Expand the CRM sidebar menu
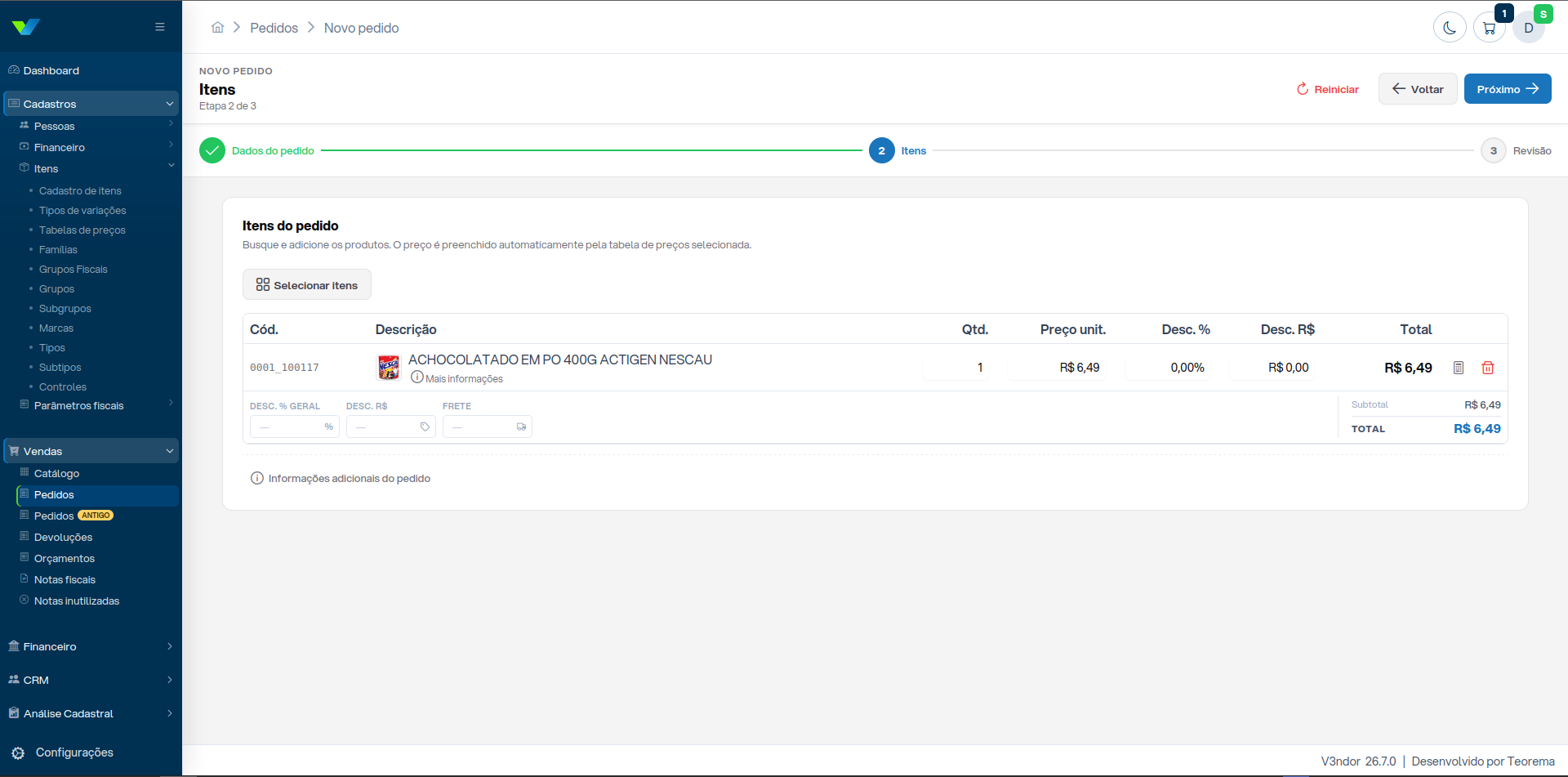Viewport: 1568px width, 777px height. [x=91, y=680]
